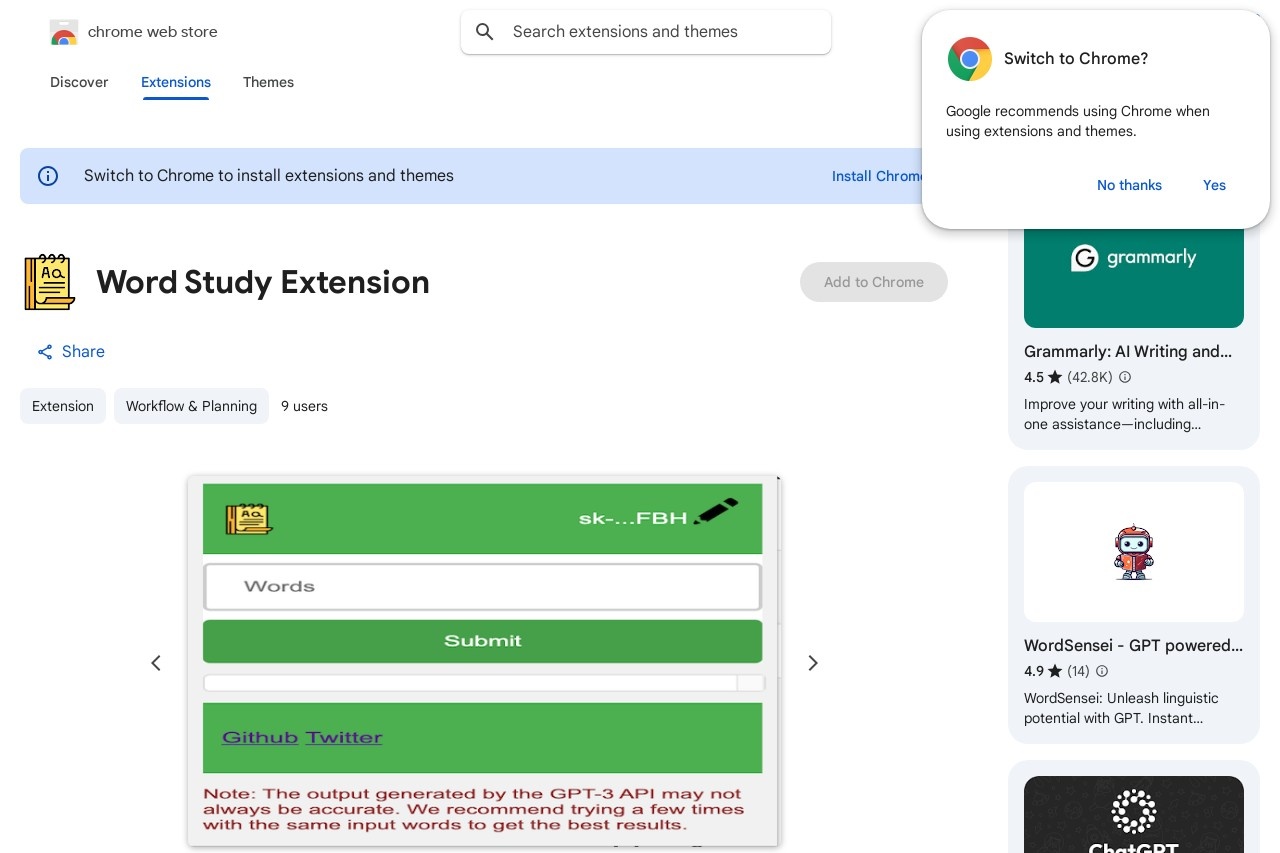This screenshot has width=1280, height=853.
Task: Click the Extension category chip
Action: coord(63,406)
